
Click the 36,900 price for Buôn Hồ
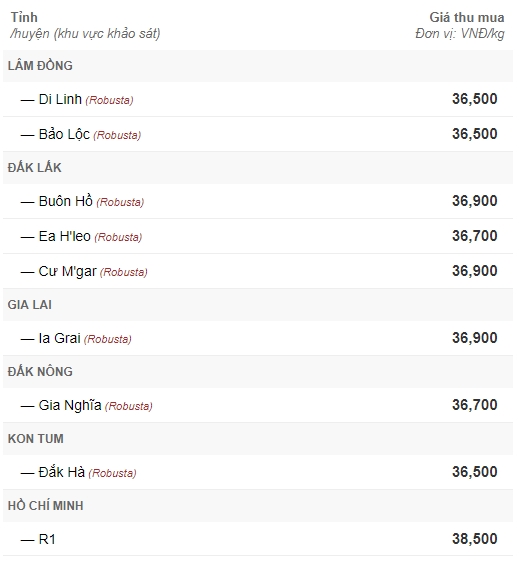point(475,201)
